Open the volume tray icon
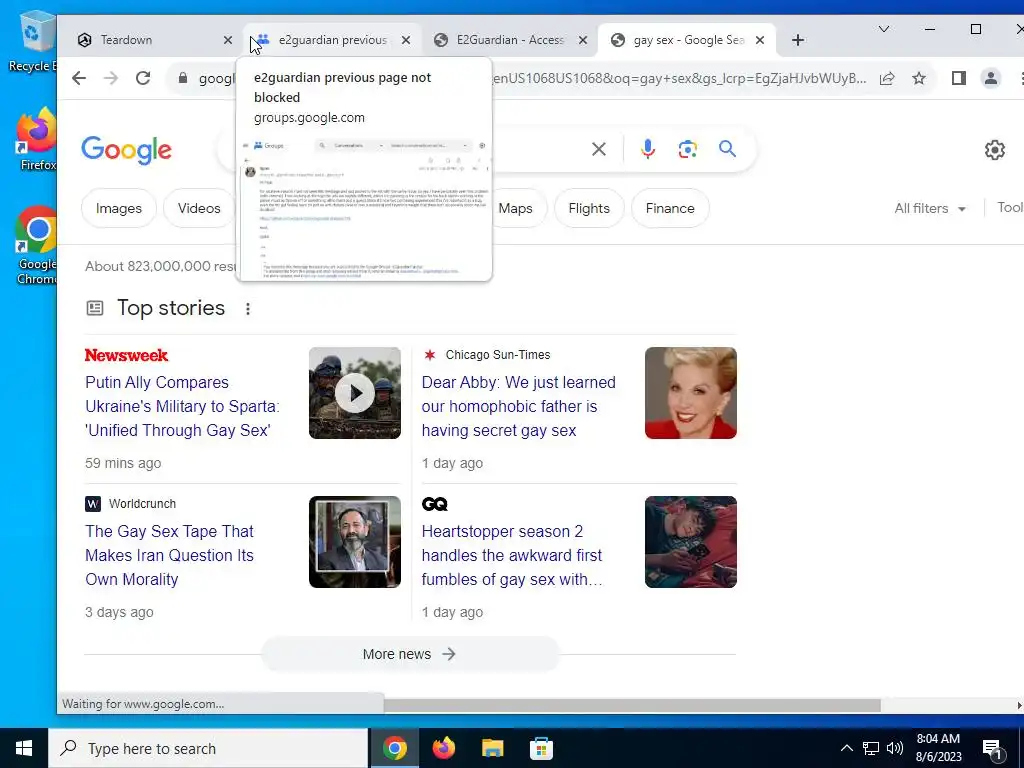The image size is (1024, 768). 895,748
